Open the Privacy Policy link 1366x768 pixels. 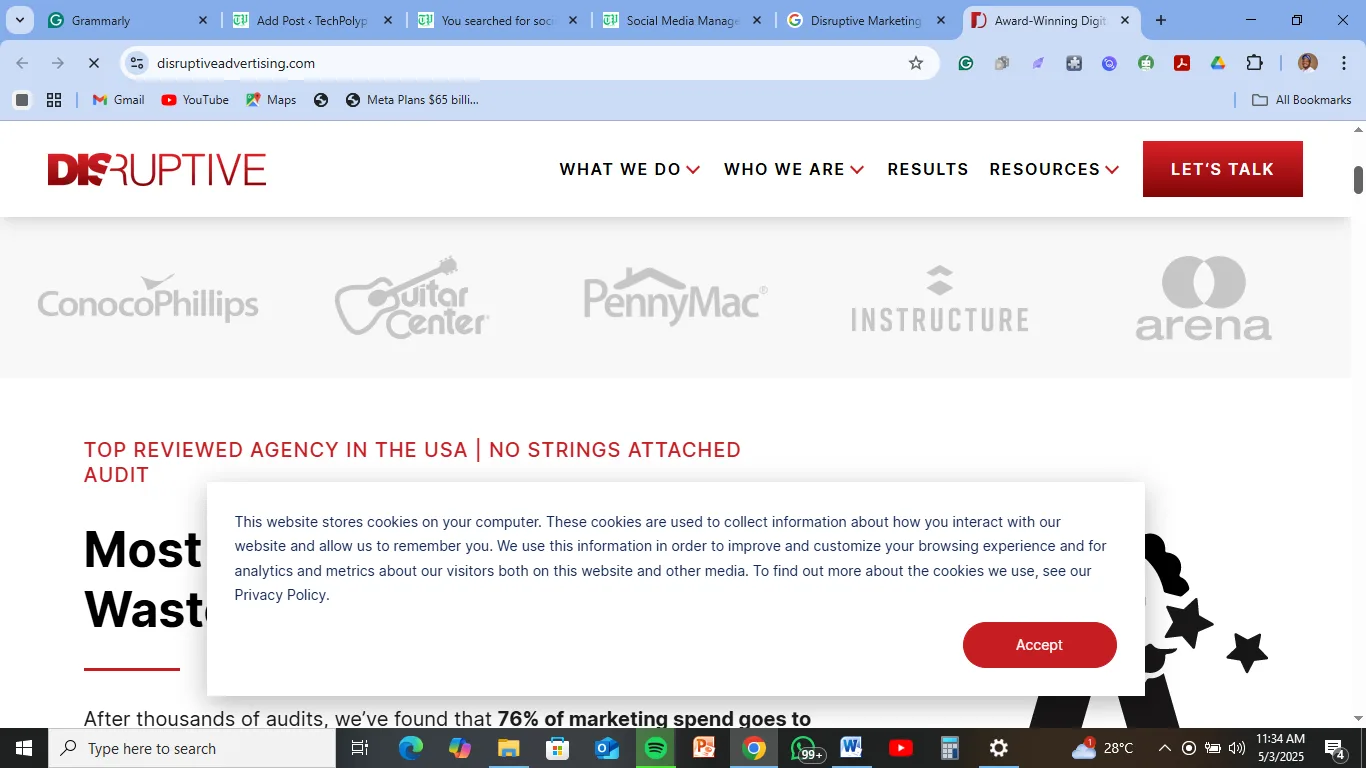pos(280,595)
